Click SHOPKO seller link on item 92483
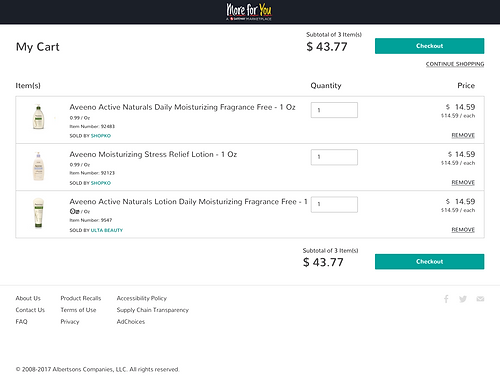The height and width of the screenshot is (383, 500). click(101, 136)
